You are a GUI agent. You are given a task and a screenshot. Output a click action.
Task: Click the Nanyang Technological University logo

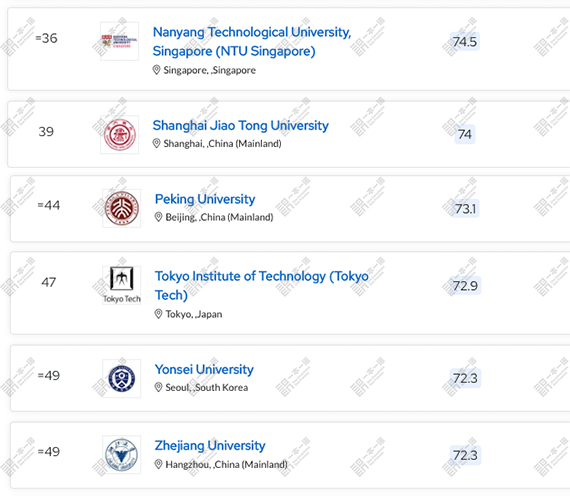coord(120,41)
